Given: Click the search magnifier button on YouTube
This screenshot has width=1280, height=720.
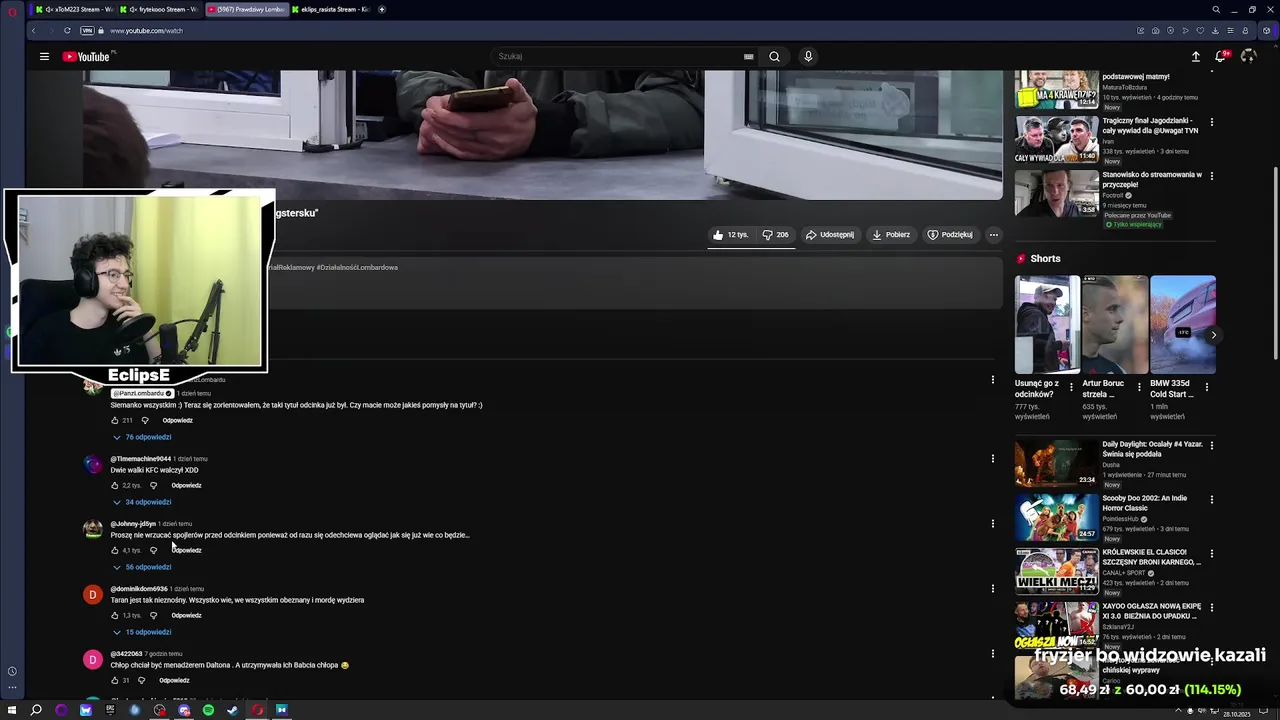Looking at the screenshot, I should click(774, 56).
